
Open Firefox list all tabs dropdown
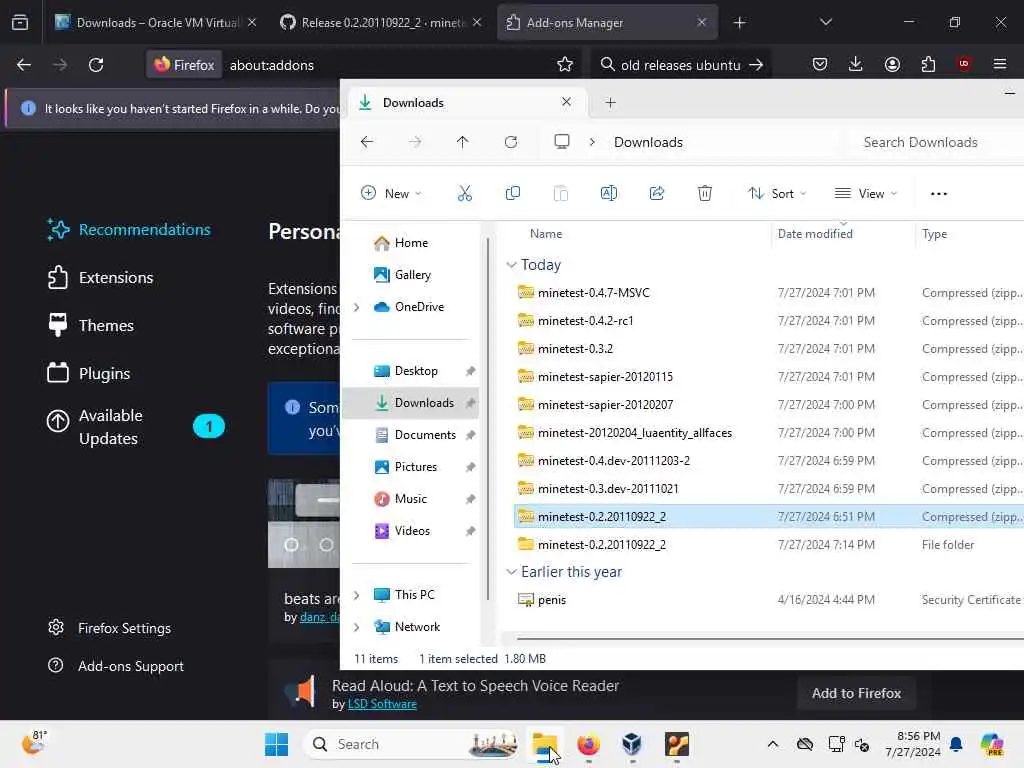825,22
